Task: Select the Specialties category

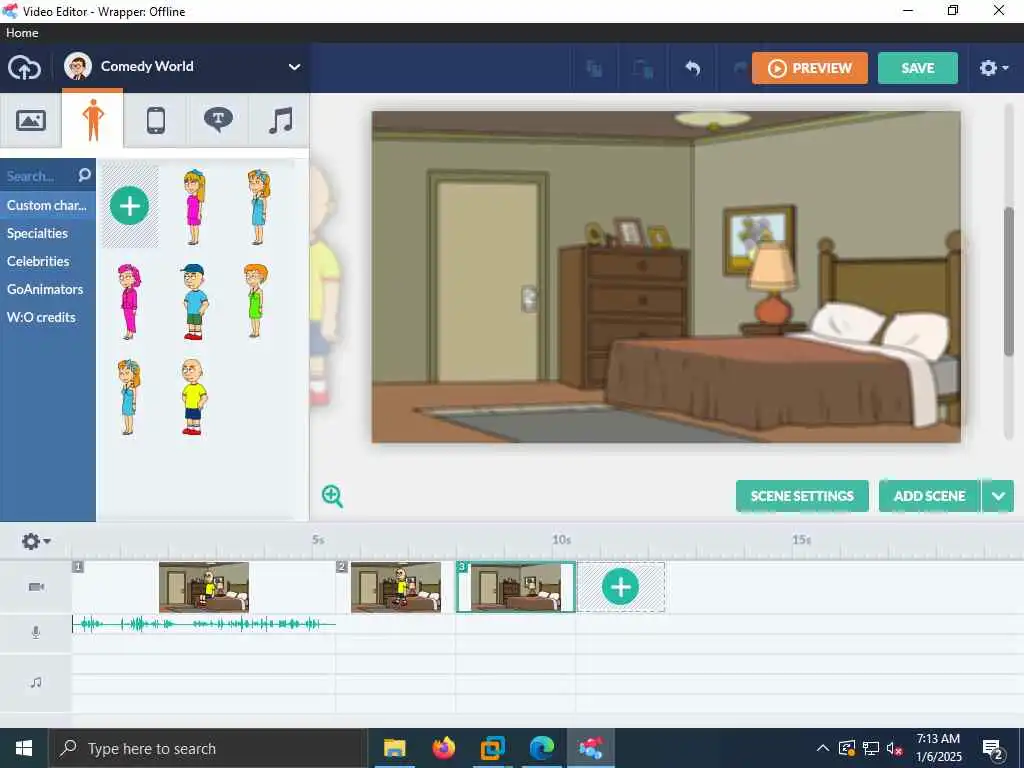Action: (37, 233)
